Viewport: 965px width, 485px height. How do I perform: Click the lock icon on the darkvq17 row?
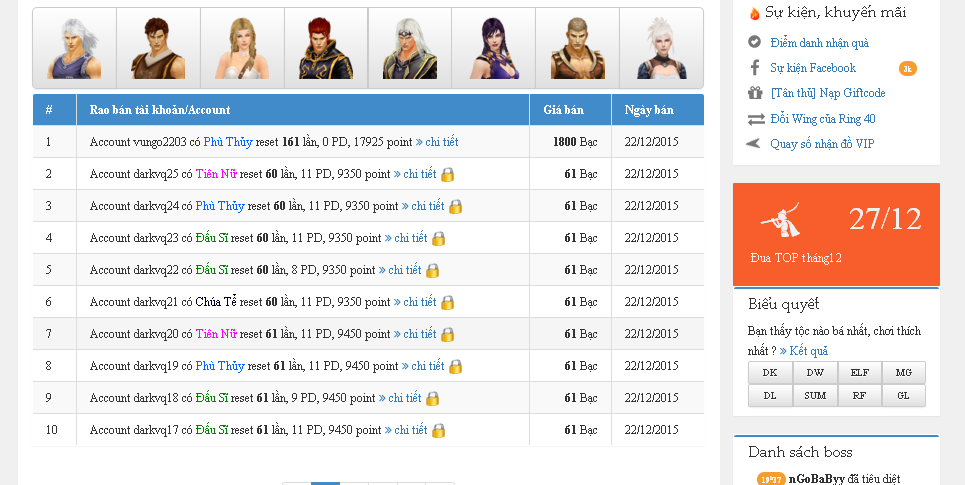438,430
